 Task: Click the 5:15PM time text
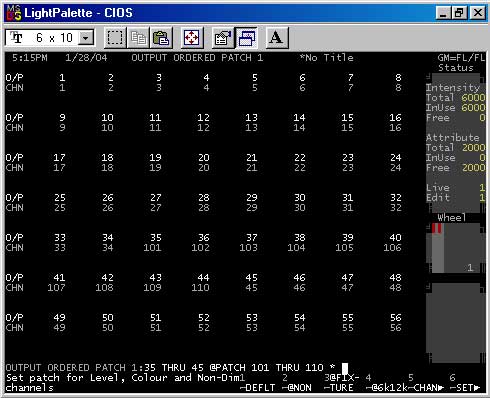[x=30, y=58]
